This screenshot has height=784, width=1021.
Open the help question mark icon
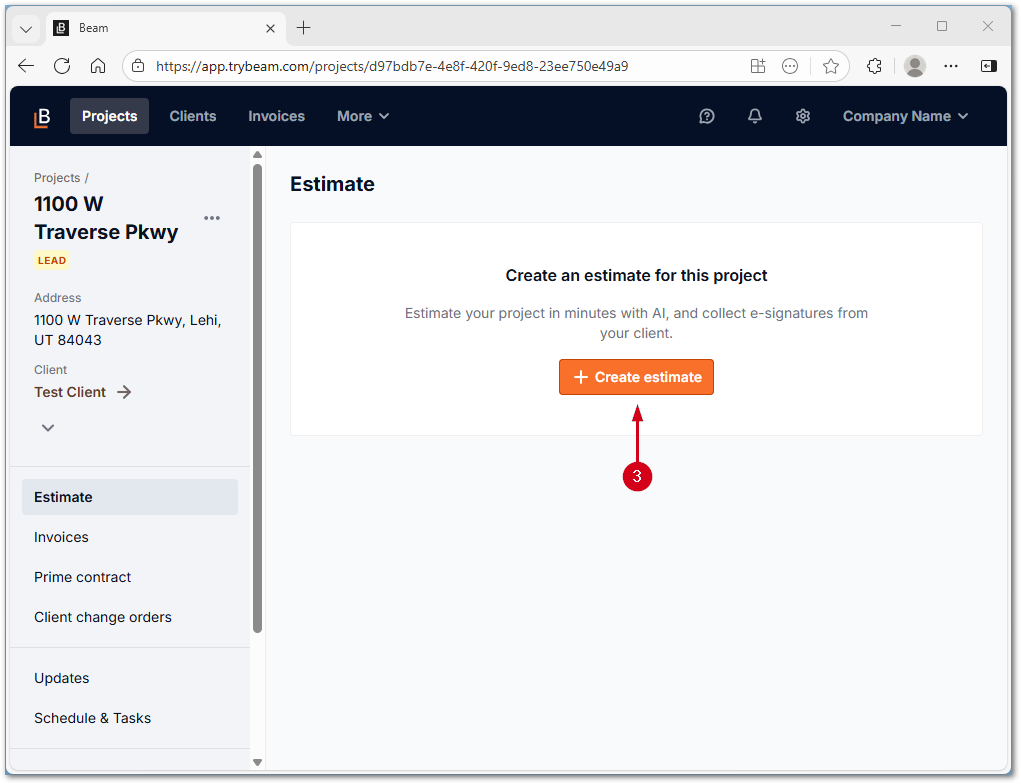coord(707,116)
